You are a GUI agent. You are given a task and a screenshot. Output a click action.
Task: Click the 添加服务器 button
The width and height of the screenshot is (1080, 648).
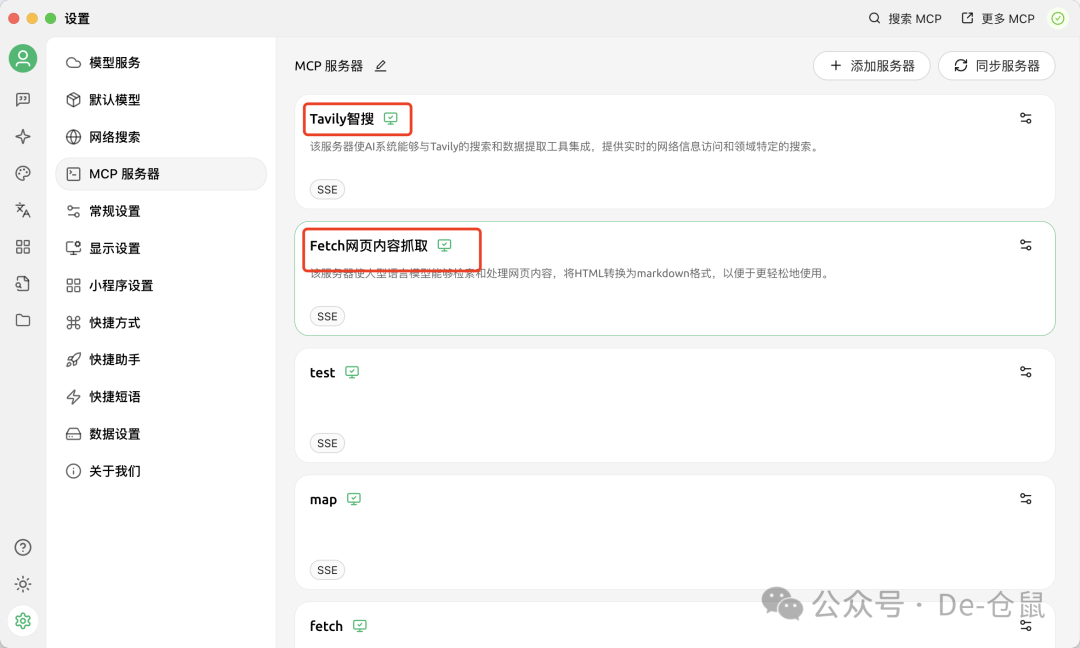click(x=871, y=66)
